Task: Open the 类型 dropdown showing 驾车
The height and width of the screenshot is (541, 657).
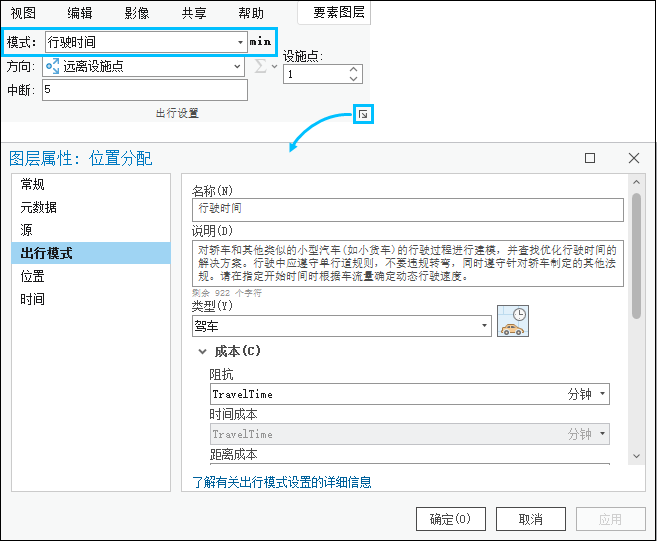Action: pyautogui.click(x=485, y=326)
